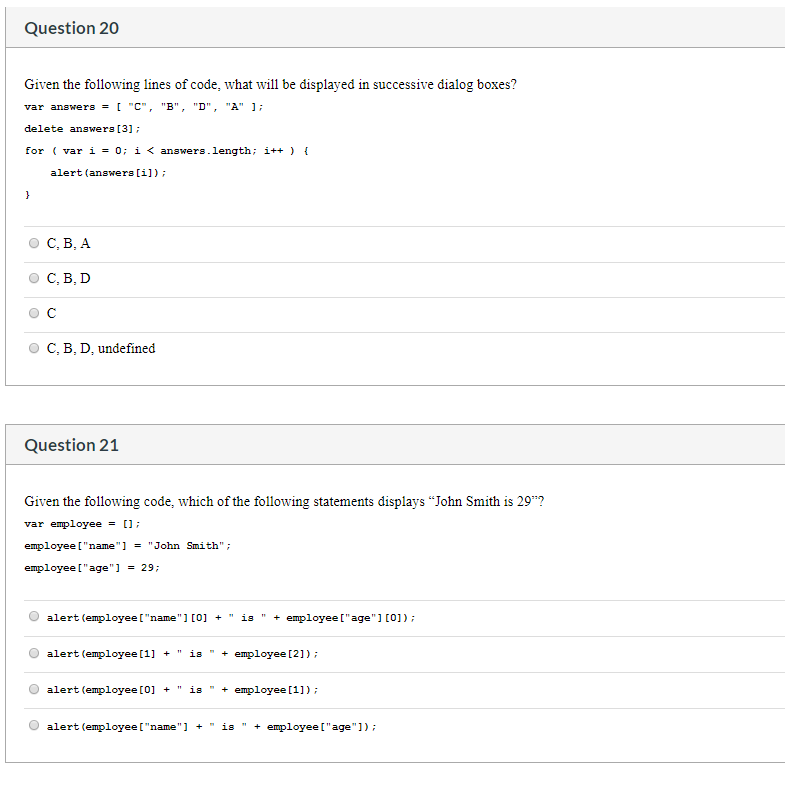Mark radio for alert(employee[0] + " is " + employee[1])
Image resolution: width=785 pixels, height=786 pixels.
tap(34, 689)
